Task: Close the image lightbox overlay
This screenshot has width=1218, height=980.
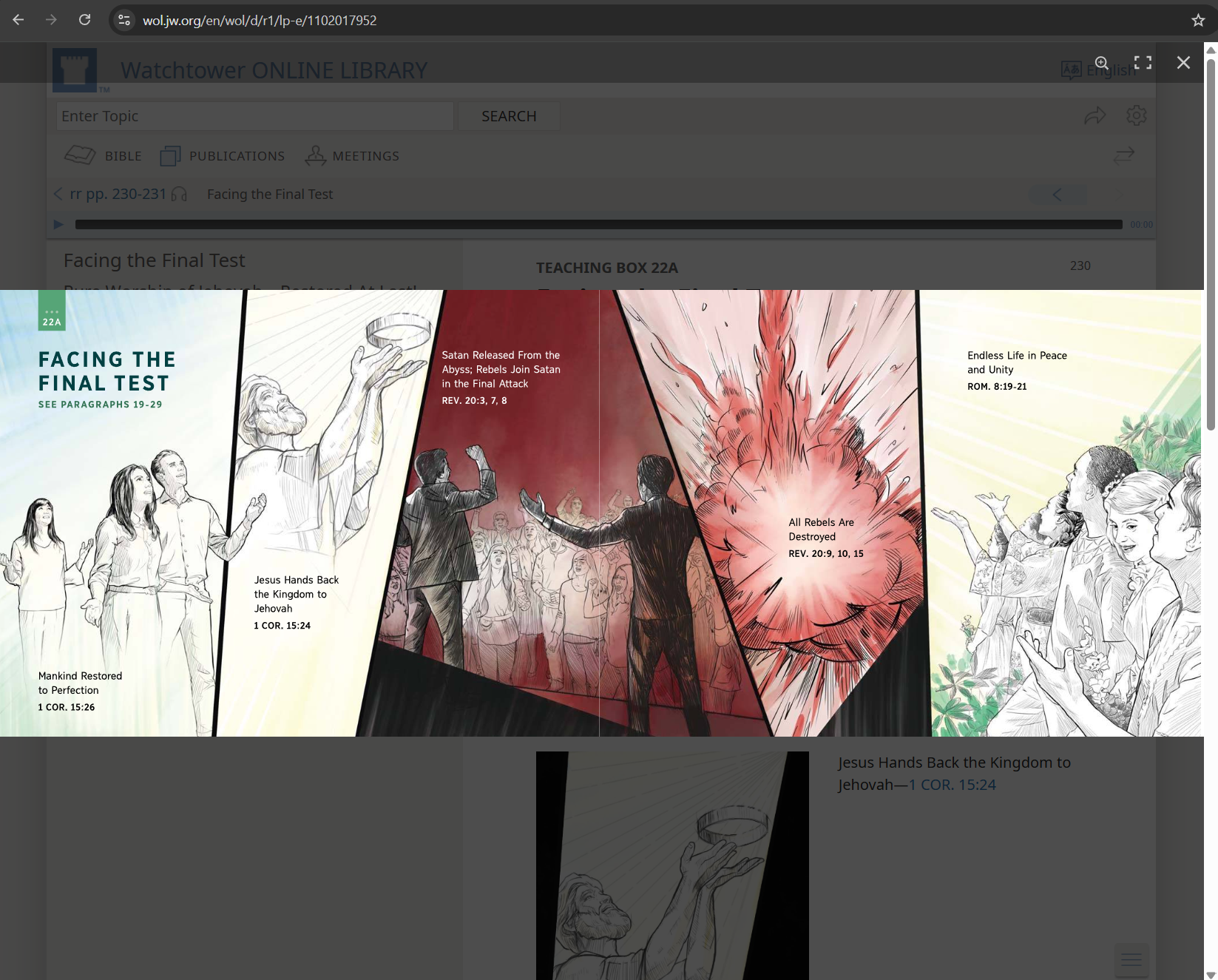Action: [1183, 63]
